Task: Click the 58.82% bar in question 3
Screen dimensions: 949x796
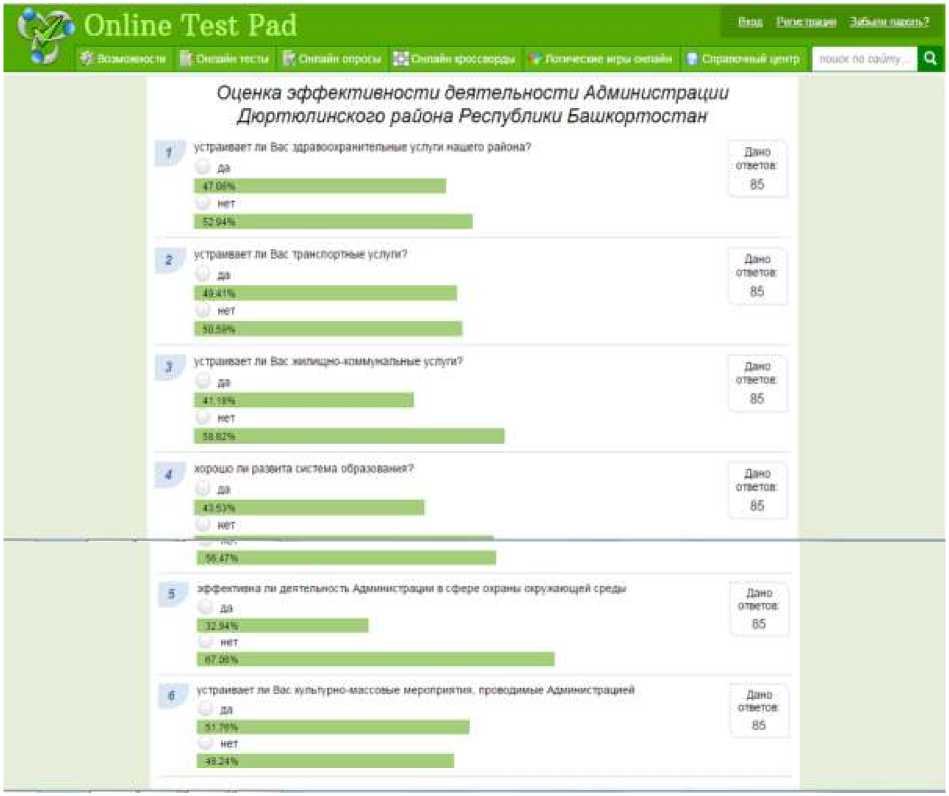Action: [x=349, y=436]
